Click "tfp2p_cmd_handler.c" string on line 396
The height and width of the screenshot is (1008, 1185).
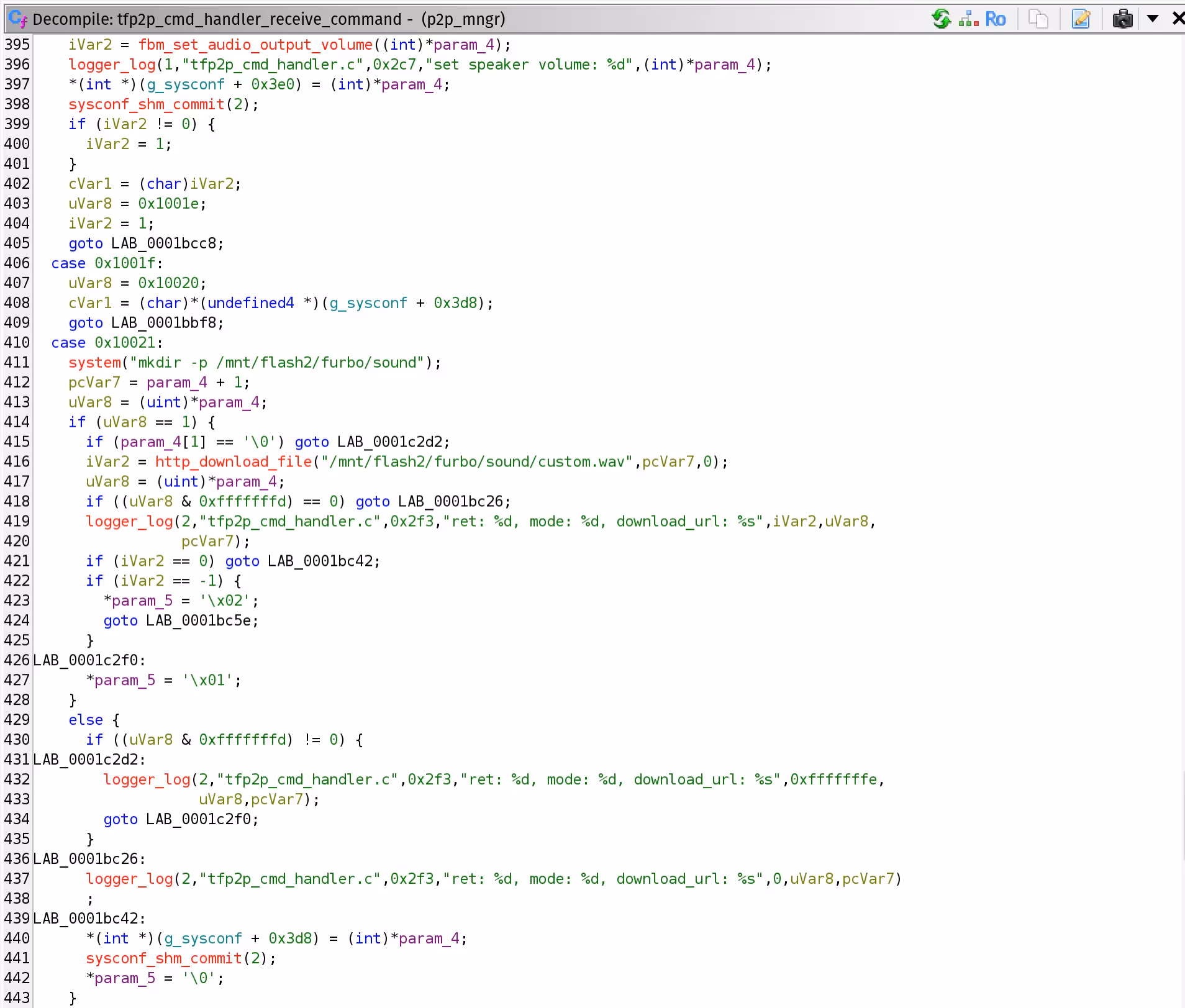coord(273,65)
